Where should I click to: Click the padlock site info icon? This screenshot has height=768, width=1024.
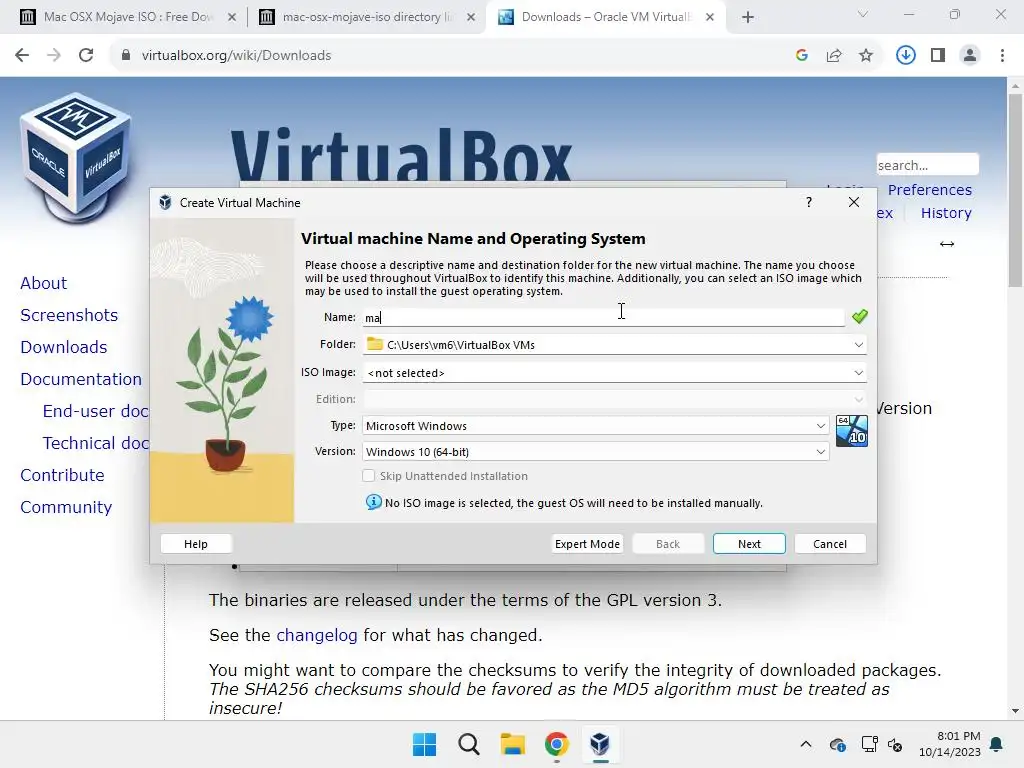pyautogui.click(x=125, y=56)
